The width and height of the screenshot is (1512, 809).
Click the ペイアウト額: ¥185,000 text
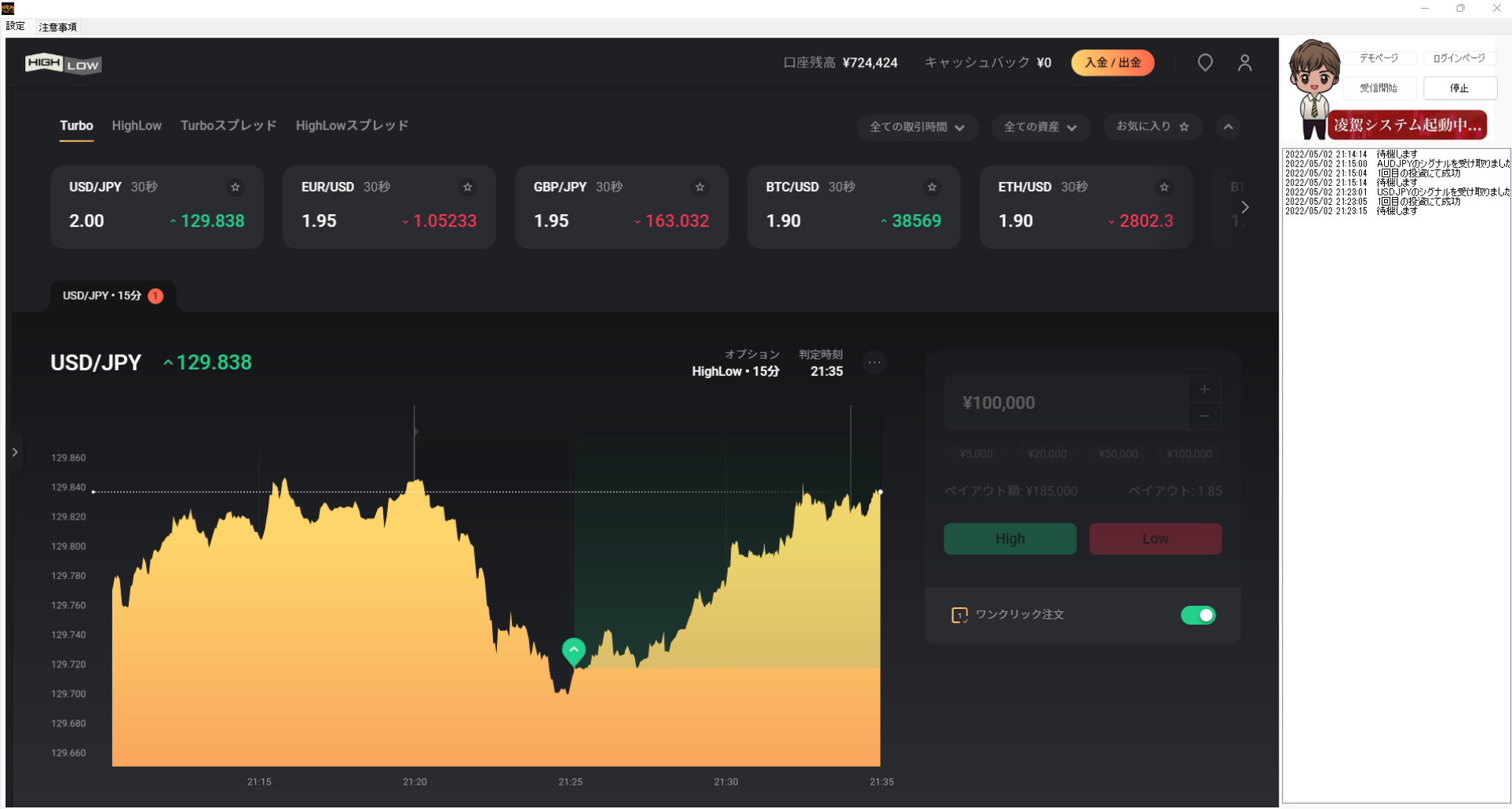coord(1010,491)
